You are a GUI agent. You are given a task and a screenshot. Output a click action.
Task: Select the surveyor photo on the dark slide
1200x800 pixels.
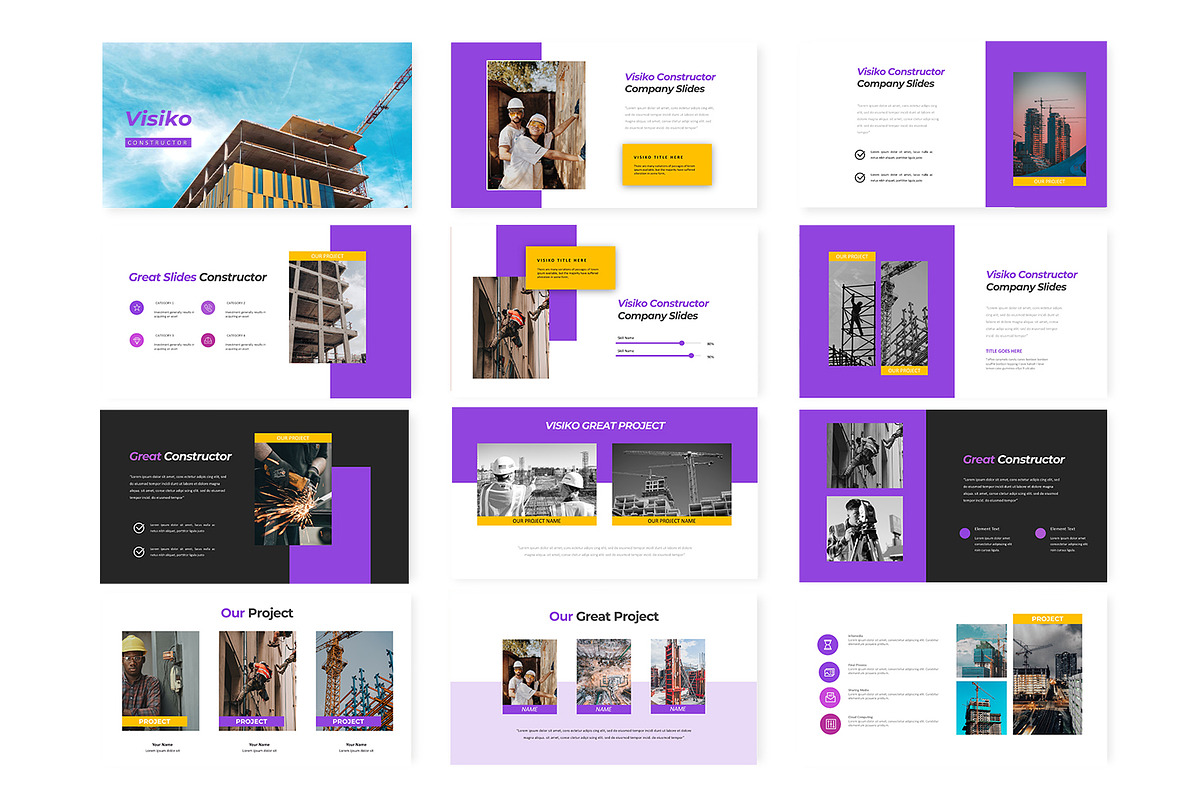865,529
